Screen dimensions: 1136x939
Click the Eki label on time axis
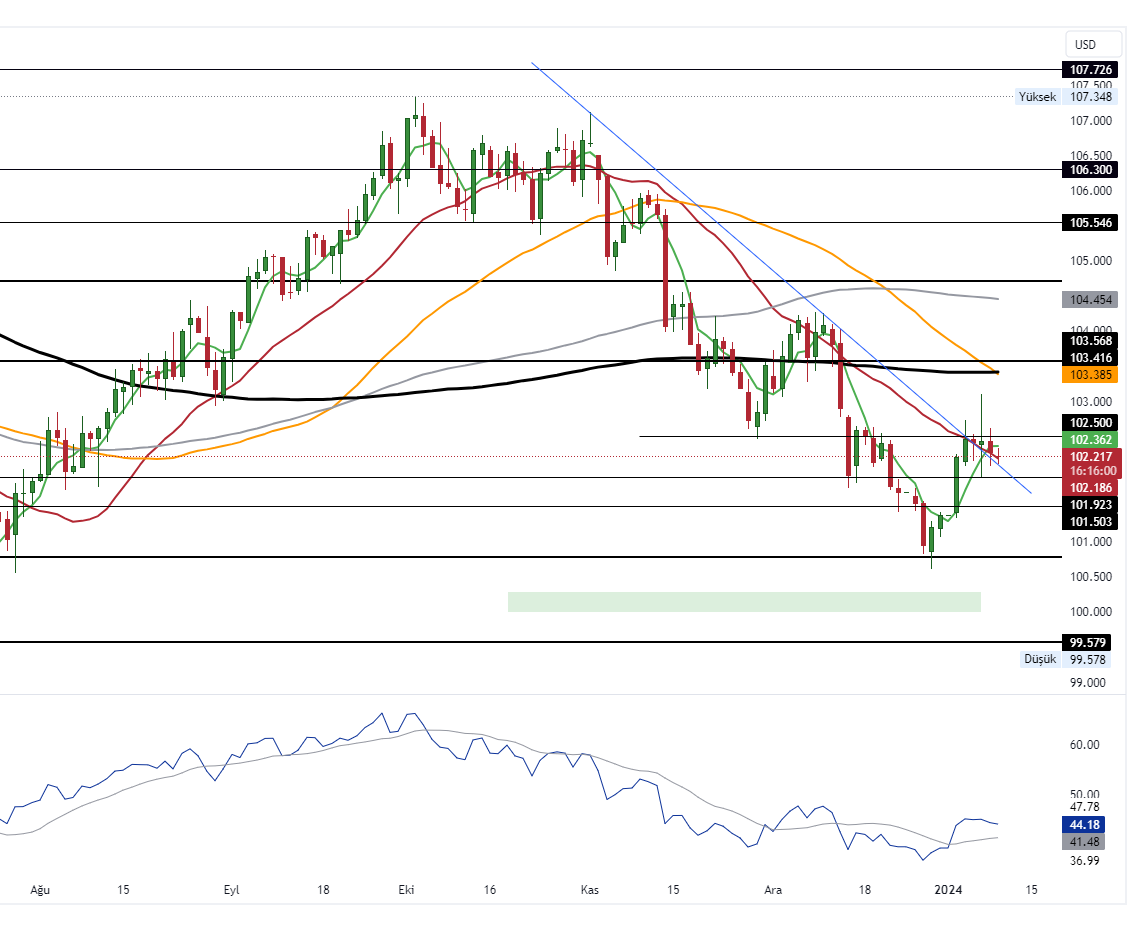[406, 890]
